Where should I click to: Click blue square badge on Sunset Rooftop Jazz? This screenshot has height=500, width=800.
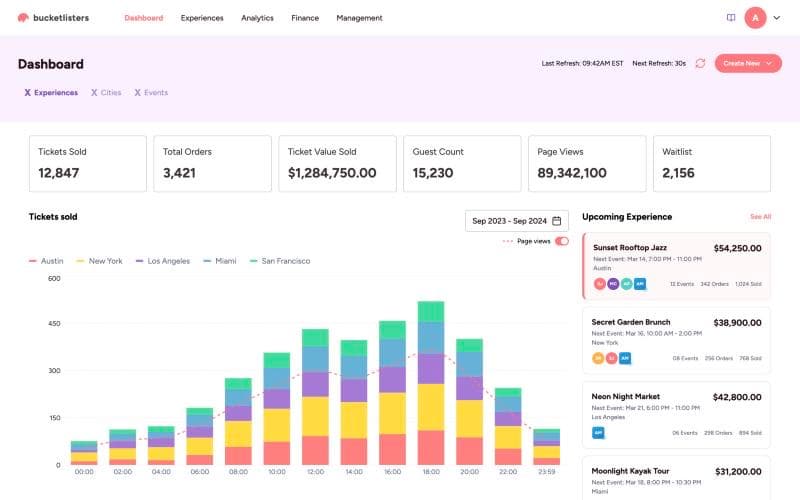640,284
